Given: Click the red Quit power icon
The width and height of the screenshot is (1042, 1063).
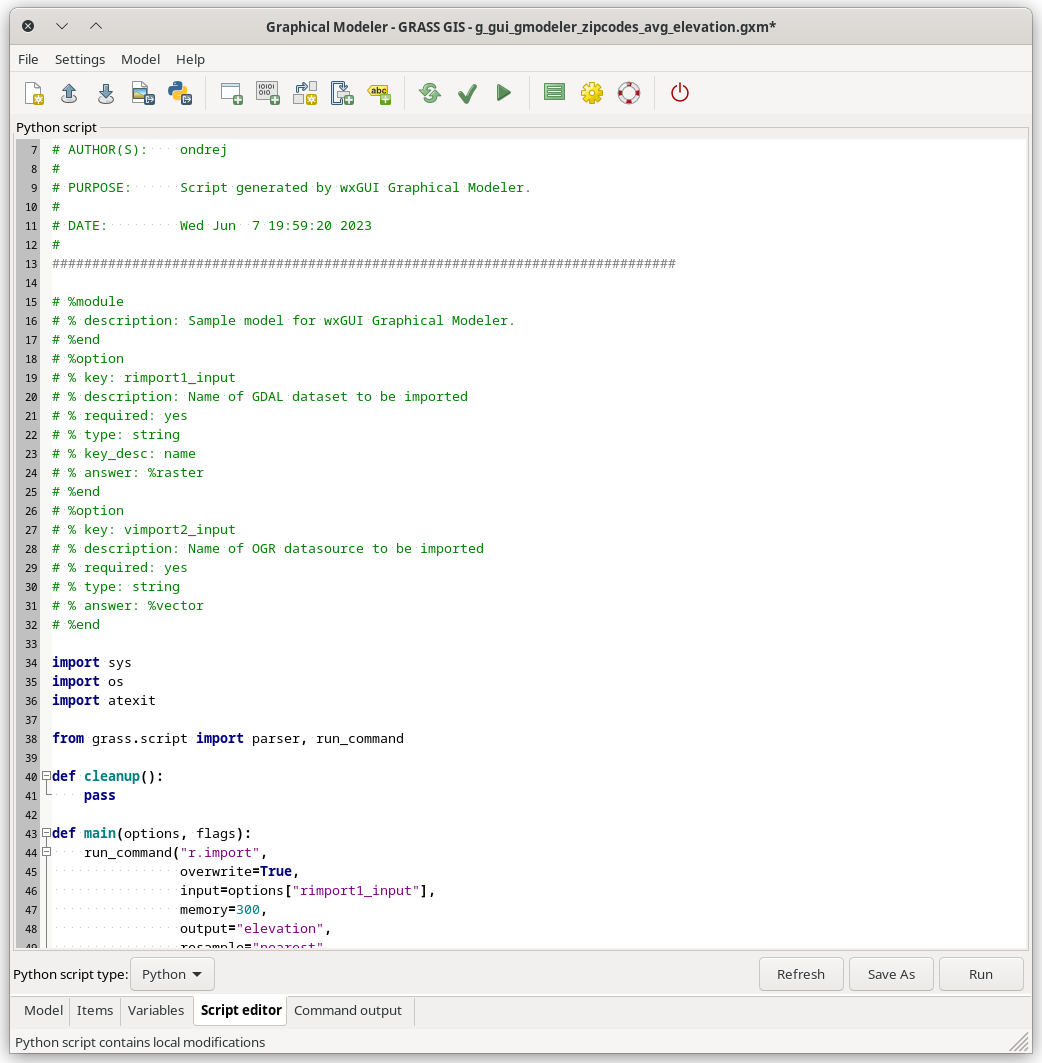Looking at the screenshot, I should tap(680, 93).
